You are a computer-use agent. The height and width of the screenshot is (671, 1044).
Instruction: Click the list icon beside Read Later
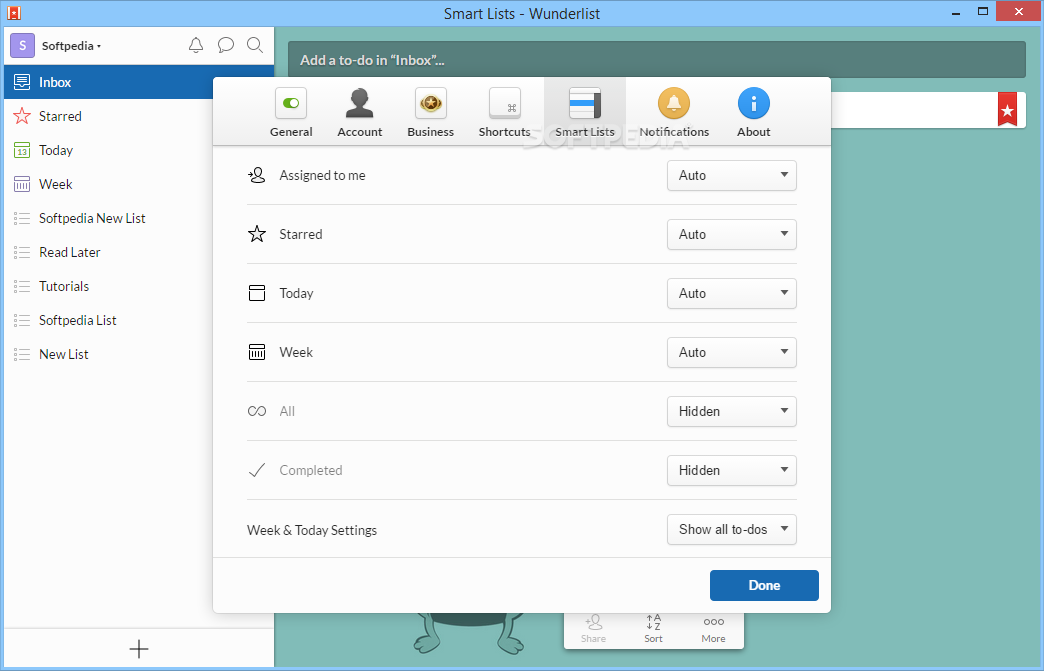click(22, 252)
